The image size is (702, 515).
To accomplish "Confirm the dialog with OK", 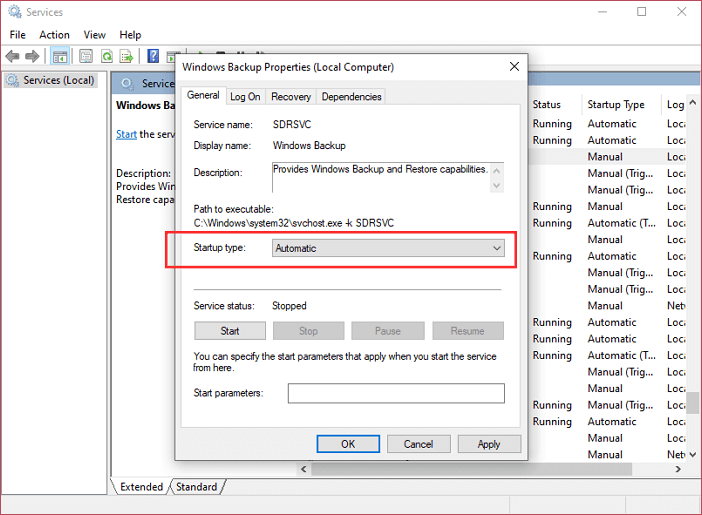I will [x=348, y=444].
